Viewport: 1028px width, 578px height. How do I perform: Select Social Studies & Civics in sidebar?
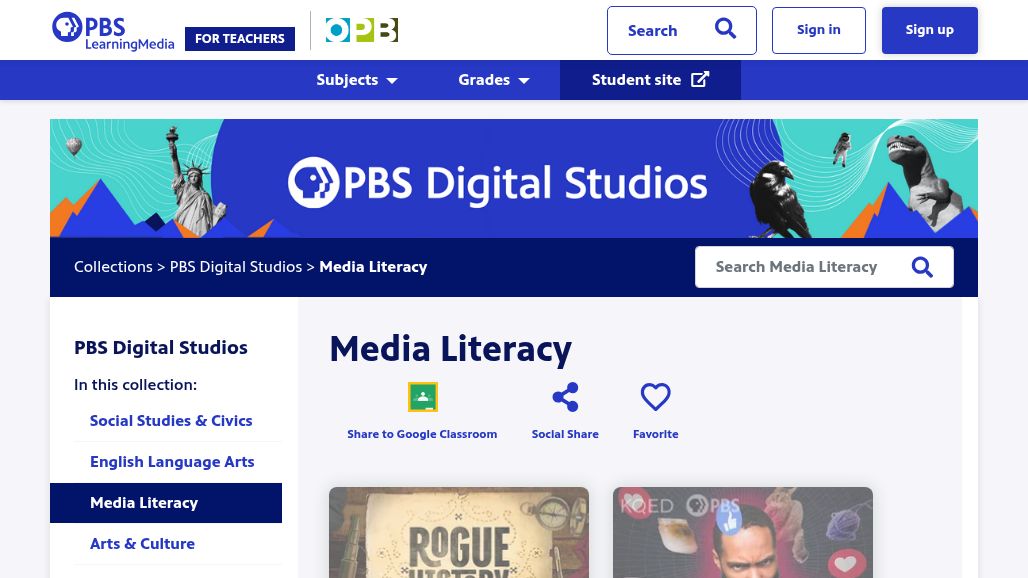coord(171,421)
